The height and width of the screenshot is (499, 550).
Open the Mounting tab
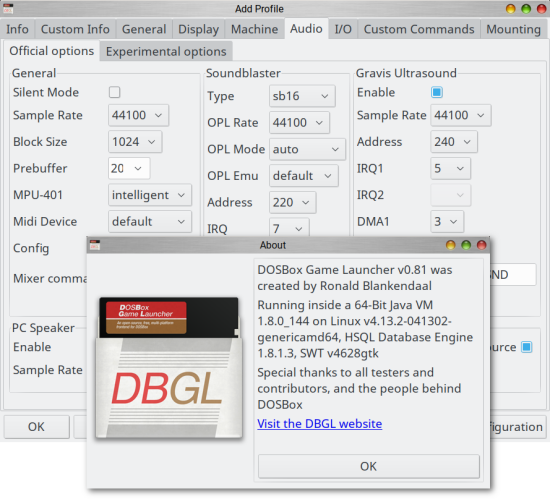513,29
